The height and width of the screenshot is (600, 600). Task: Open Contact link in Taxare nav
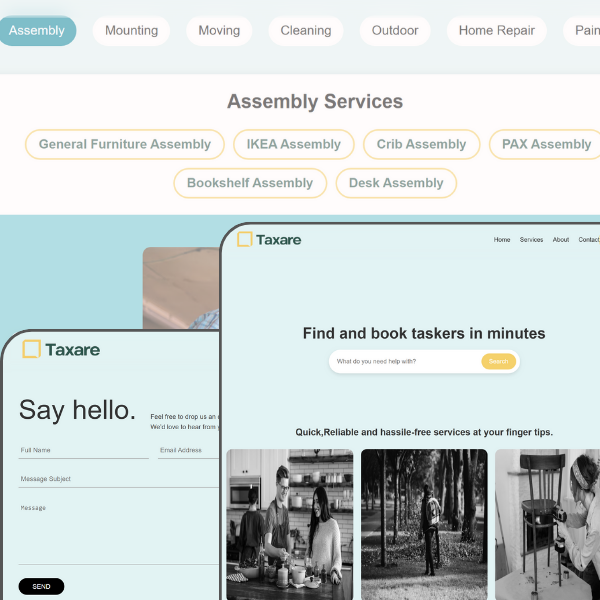coord(589,240)
